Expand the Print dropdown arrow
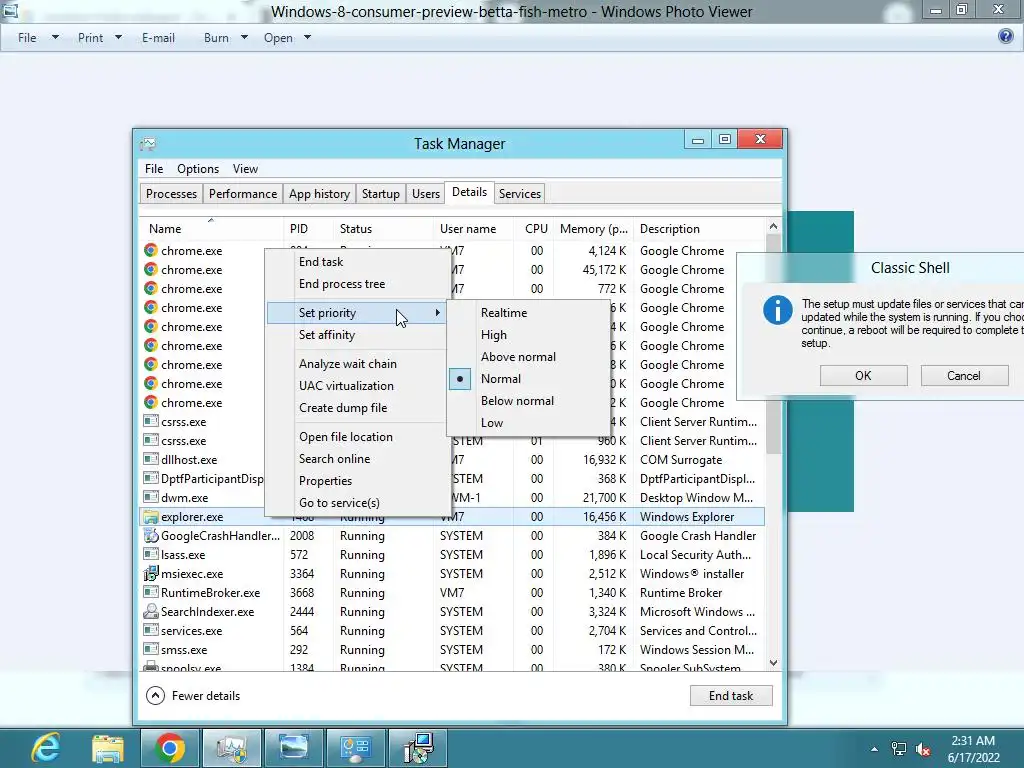This screenshot has width=1024, height=768. (x=118, y=37)
